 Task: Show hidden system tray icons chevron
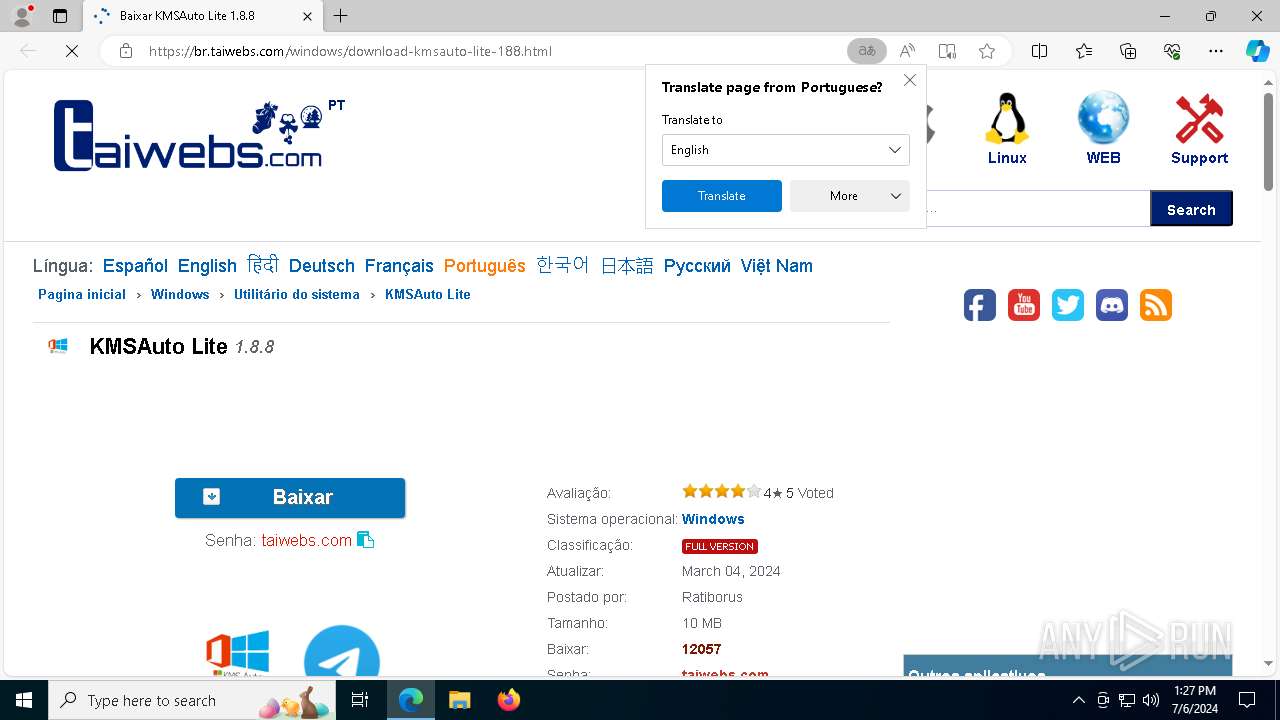tap(1078, 700)
